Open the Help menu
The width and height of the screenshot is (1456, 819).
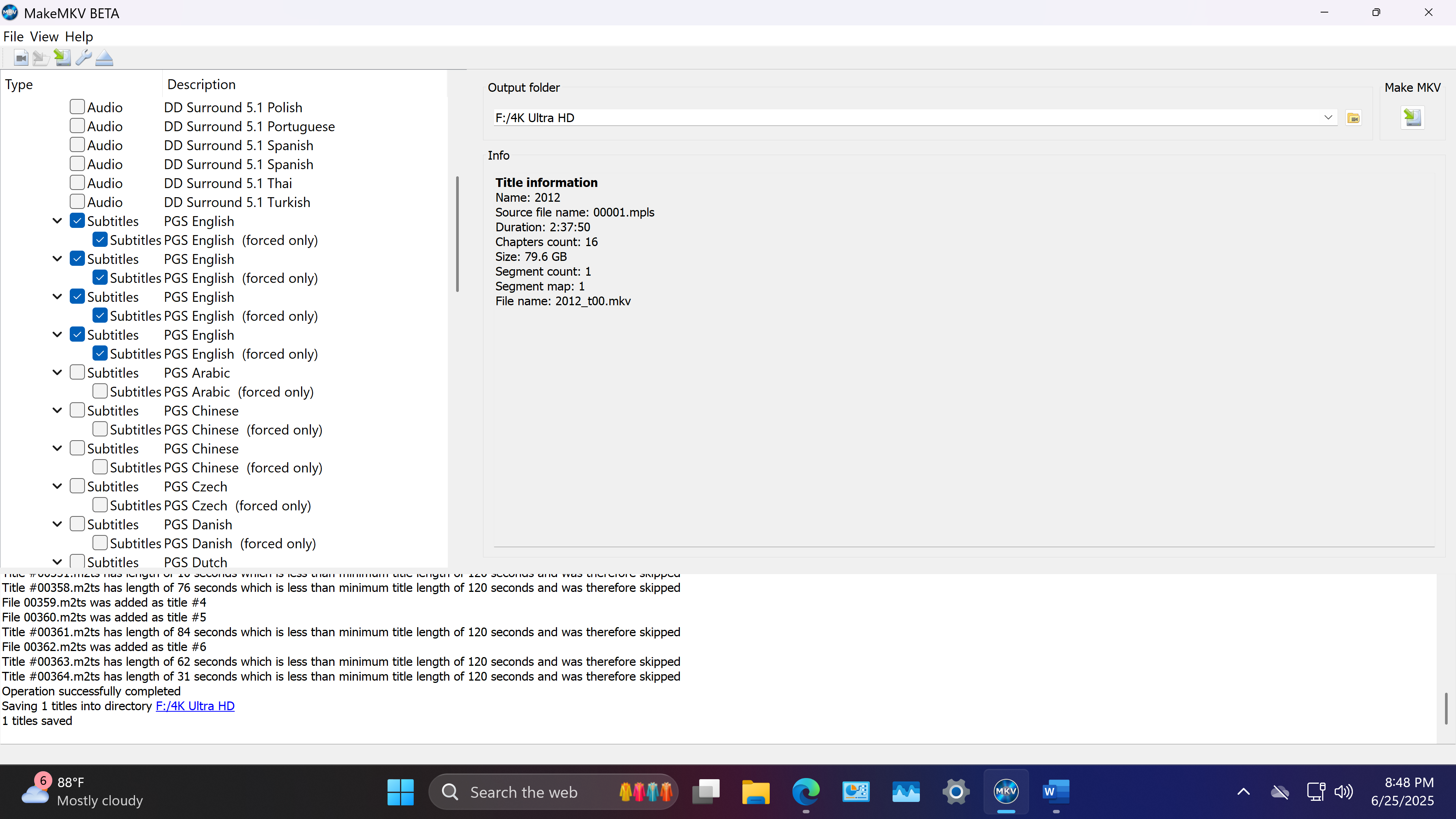tap(78, 36)
